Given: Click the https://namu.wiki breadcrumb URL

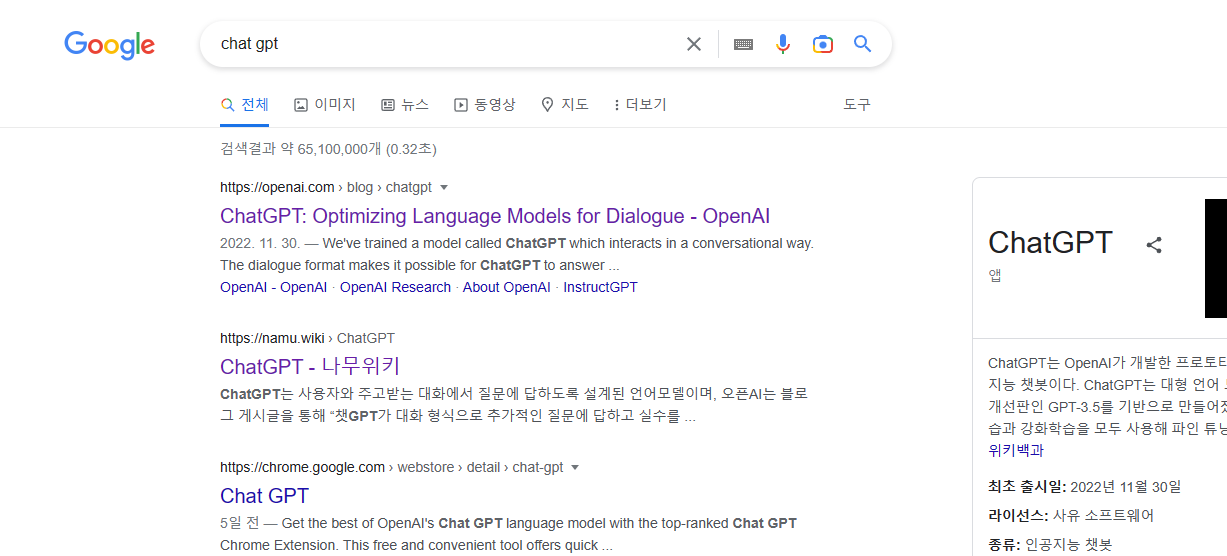Looking at the screenshot, I should pyautogui.click(x=272, y=338).
